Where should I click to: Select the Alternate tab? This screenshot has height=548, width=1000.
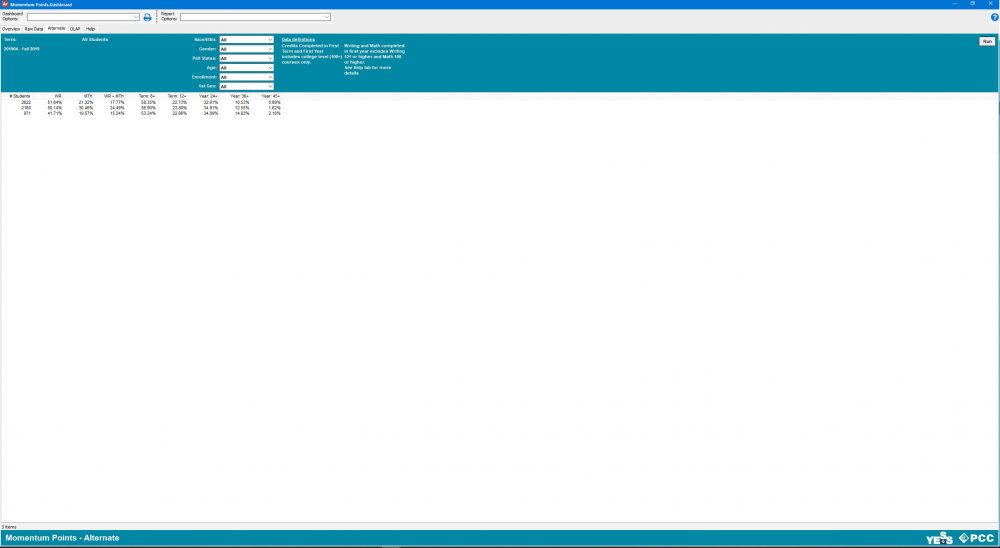(x=56, y=29)
